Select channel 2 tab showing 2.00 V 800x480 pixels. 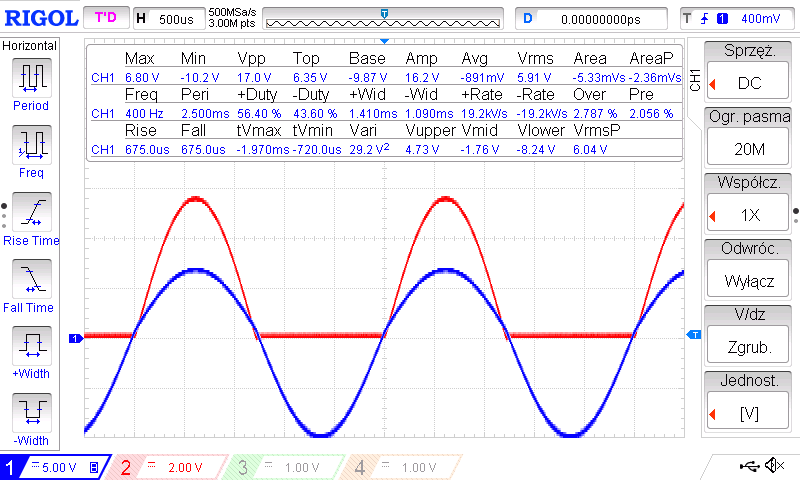click(169, 467)
